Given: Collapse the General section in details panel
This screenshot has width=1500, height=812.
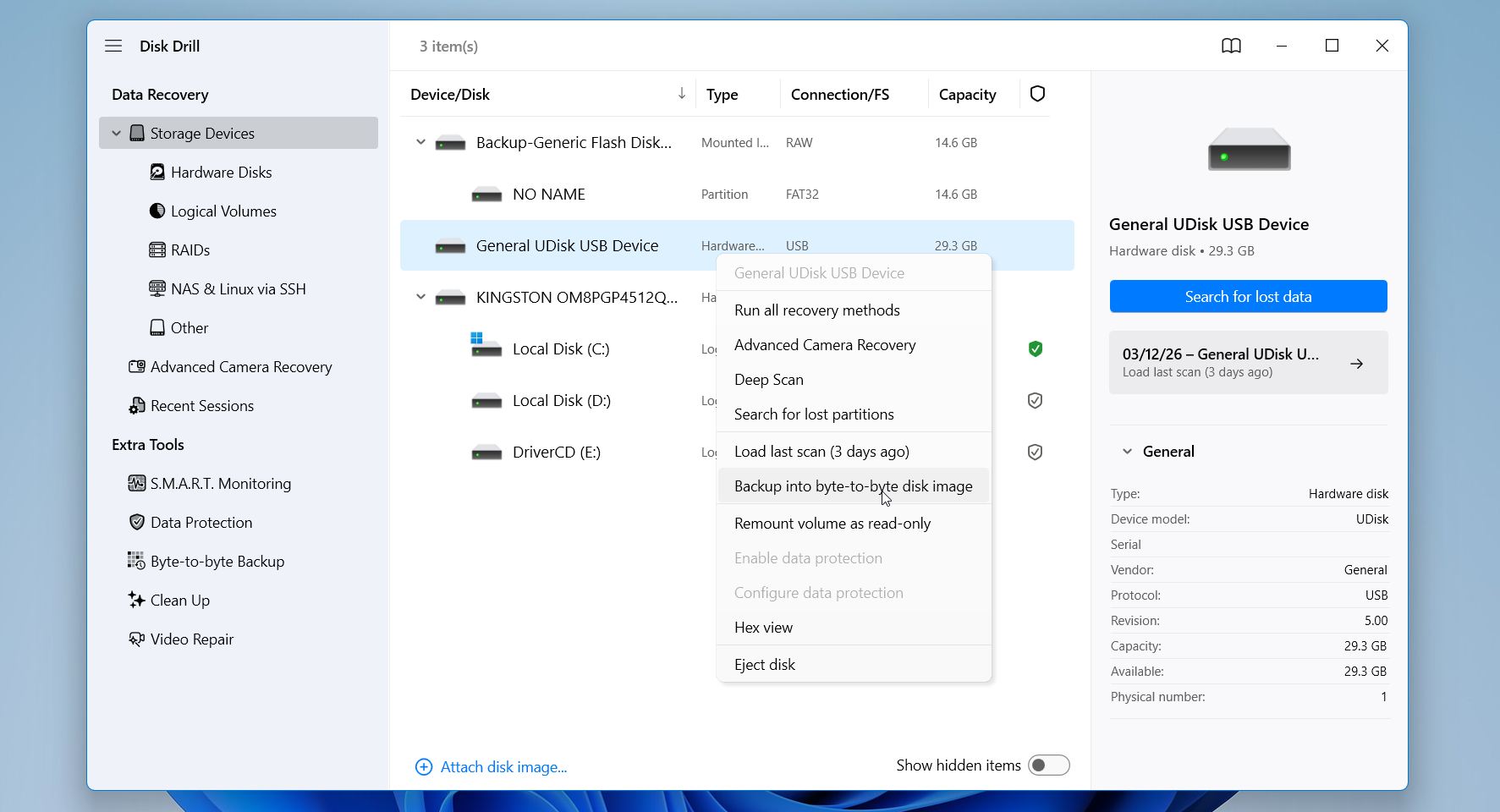Looking at the screenshot, I should click(1126, 451).
